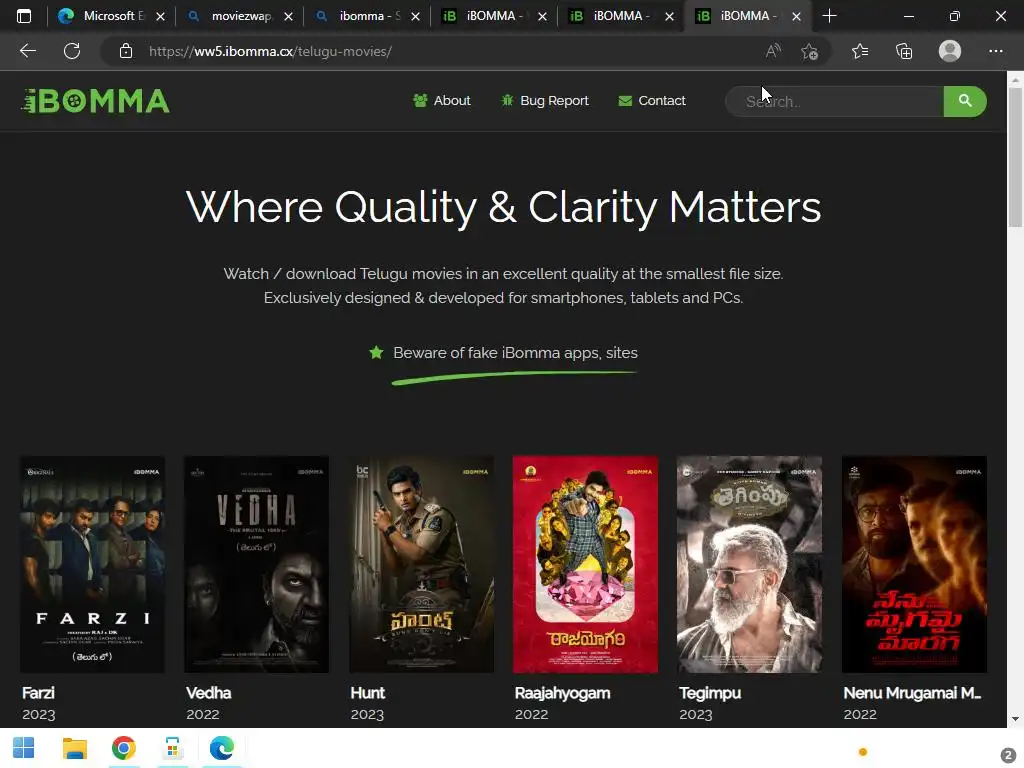This screenshot has height=768, width=1024.
Task: Activate the Read aloud icon
Action: 773,51
